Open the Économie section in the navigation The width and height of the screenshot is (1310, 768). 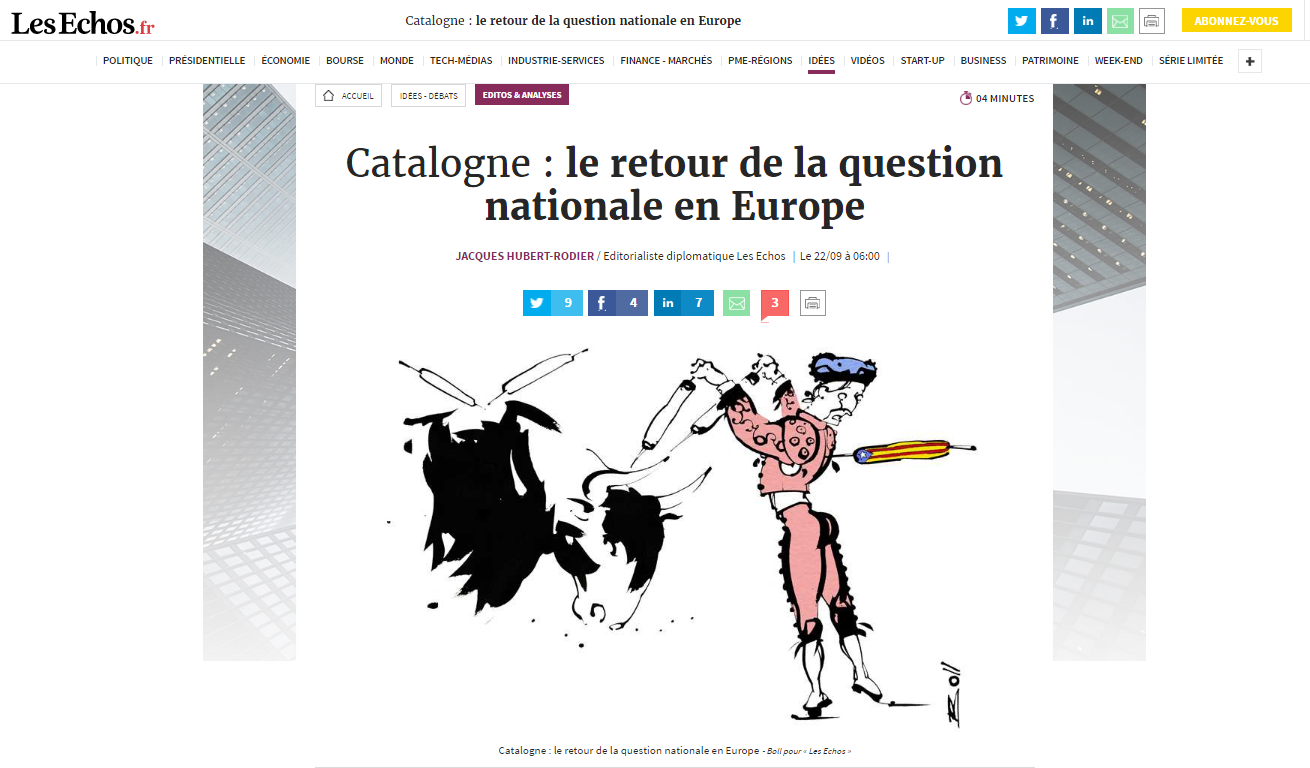[x=286, y=61]
